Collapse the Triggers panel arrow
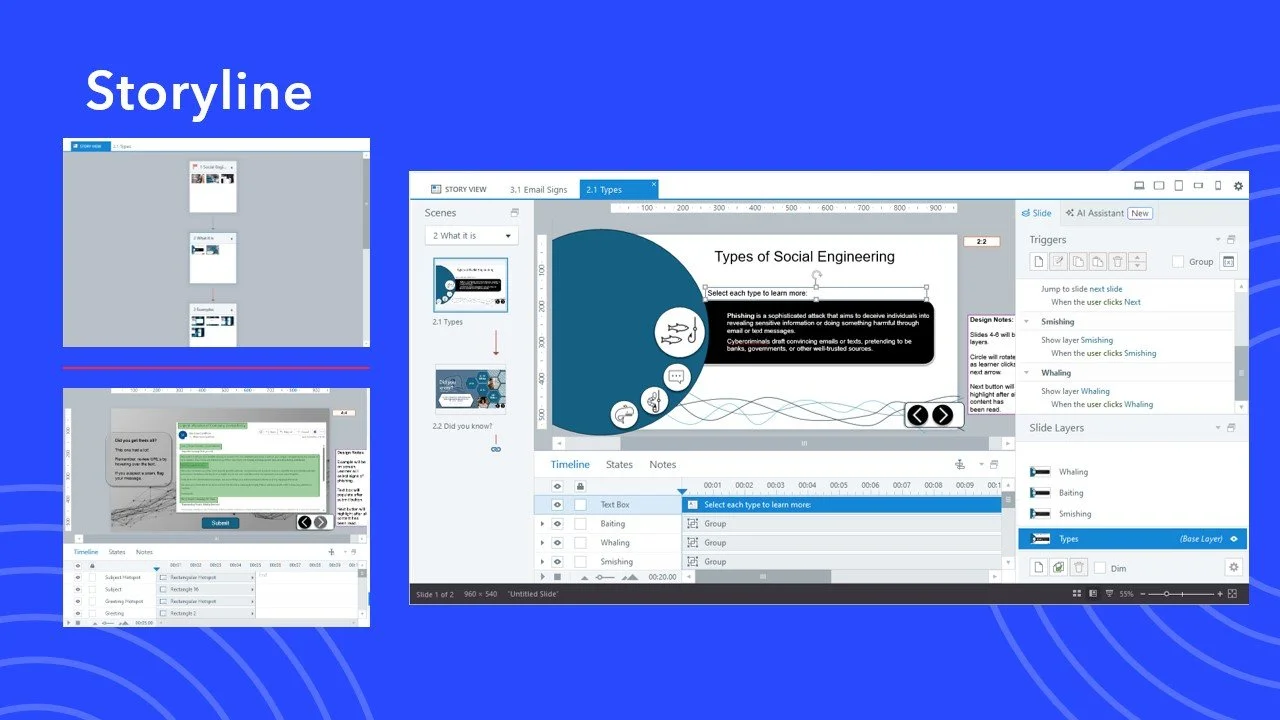 pyautogui.click(x=1218, y=240)
